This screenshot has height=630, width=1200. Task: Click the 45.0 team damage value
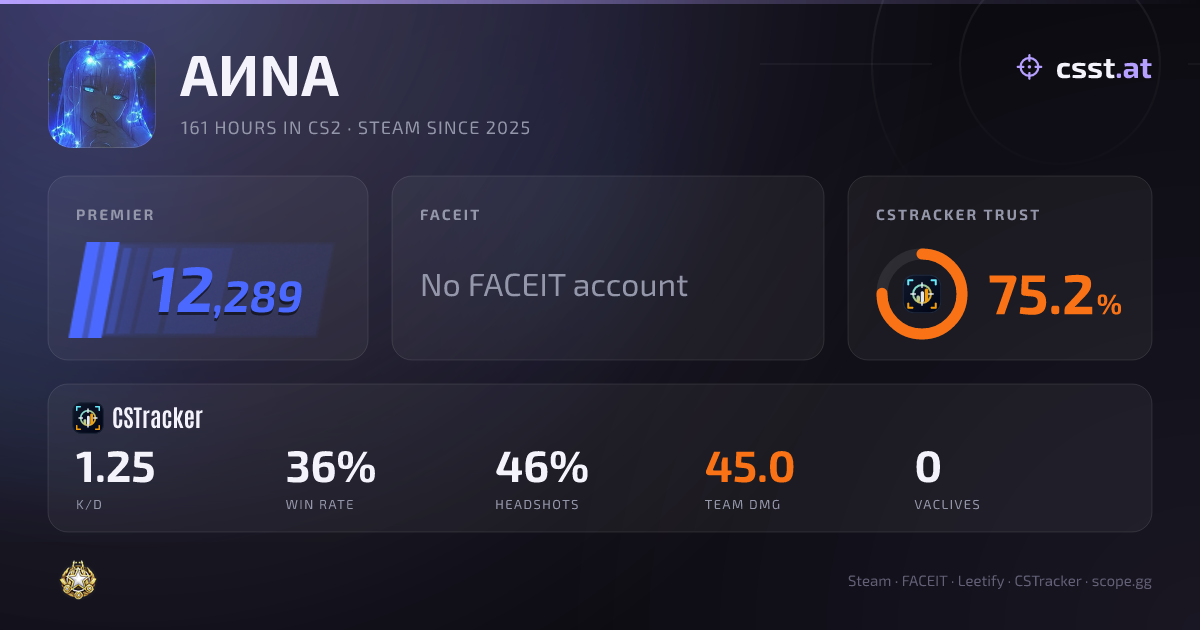[x=750, y=467]
